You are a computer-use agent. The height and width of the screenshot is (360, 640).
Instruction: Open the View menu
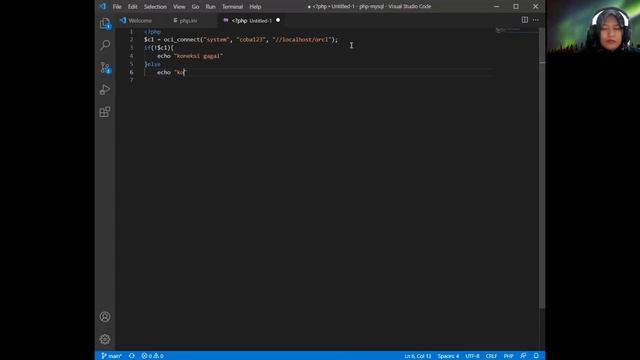179,7
